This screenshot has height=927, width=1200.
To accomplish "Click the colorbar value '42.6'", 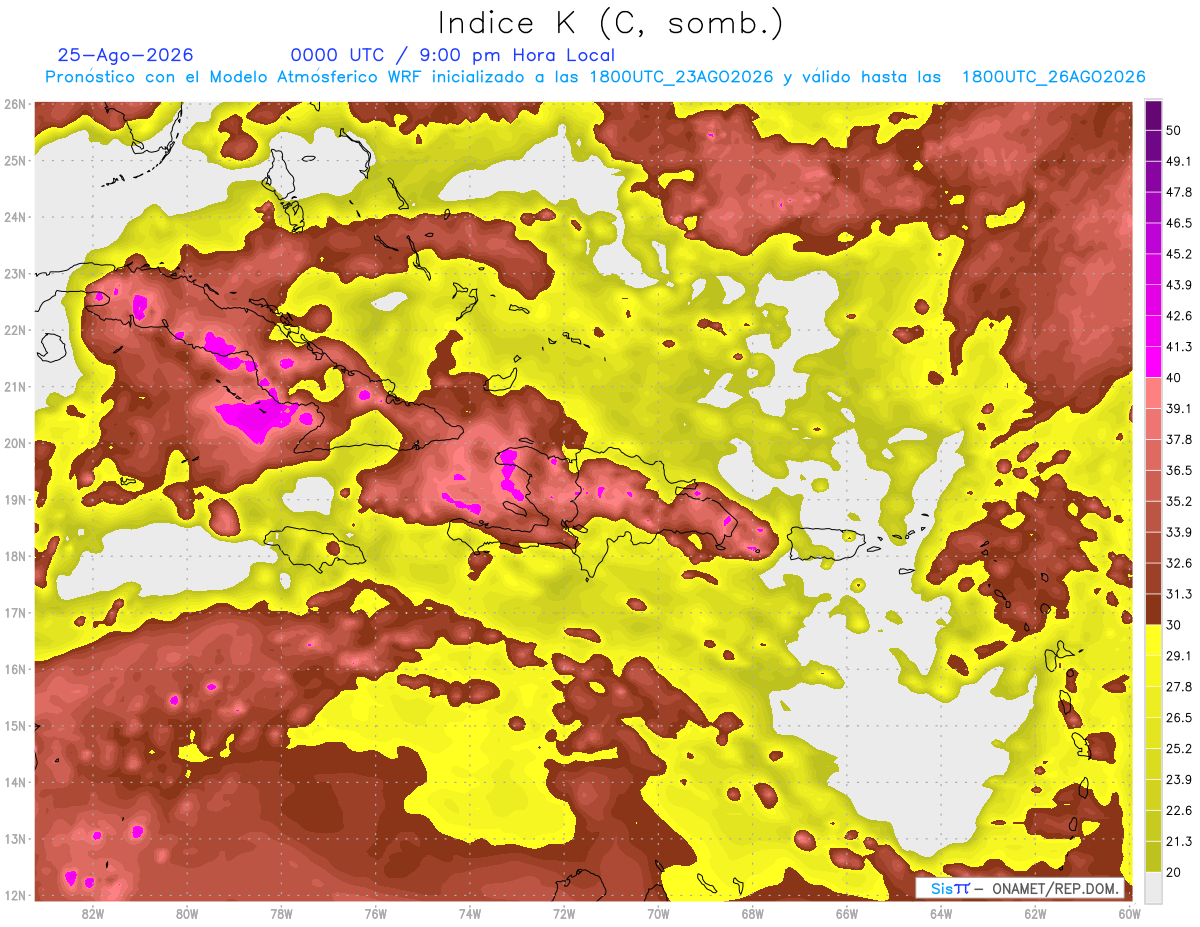I will [x=1179, y=316].
